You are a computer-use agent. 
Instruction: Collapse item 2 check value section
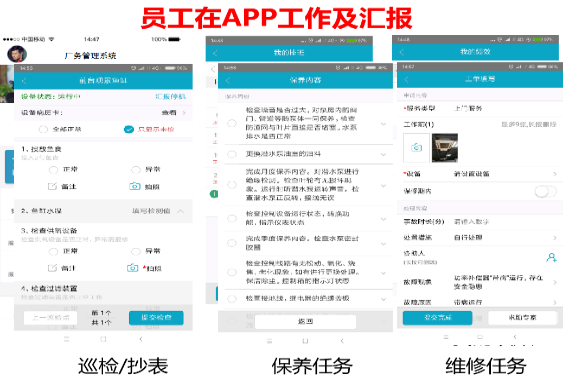pyautogui.click(x=180, y=211)
